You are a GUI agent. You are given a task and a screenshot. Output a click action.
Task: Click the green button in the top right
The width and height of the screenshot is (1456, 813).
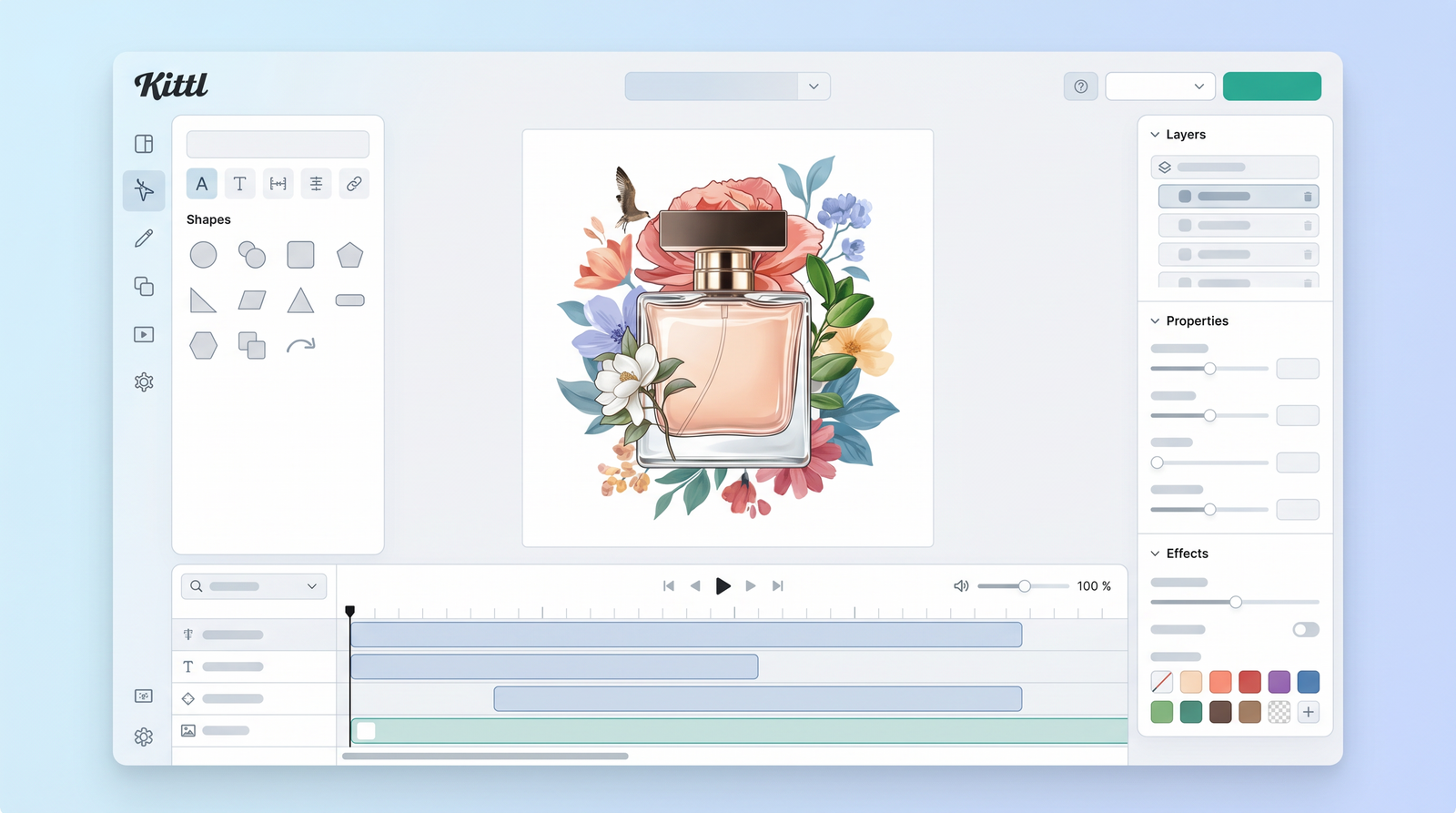pos(1272,86)
